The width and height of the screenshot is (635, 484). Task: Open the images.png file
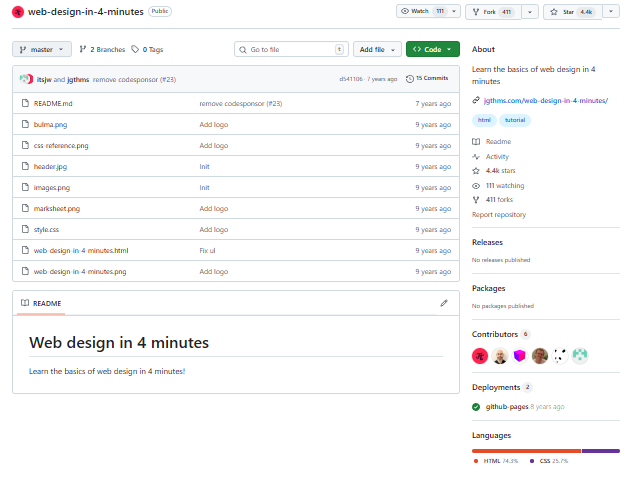(x=52, y=187)
